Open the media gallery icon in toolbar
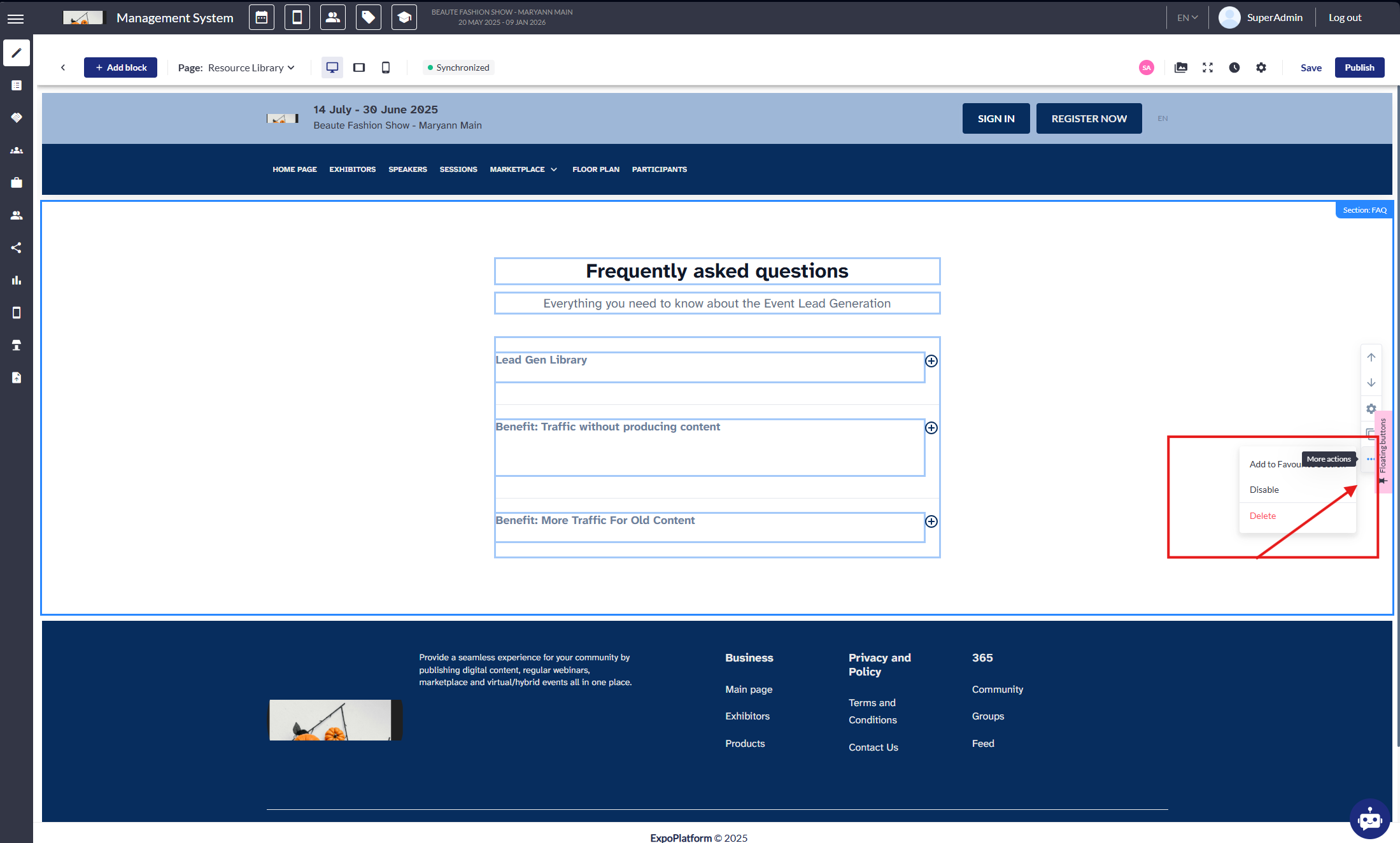The image size is (1400, 843). [1181, 67]
